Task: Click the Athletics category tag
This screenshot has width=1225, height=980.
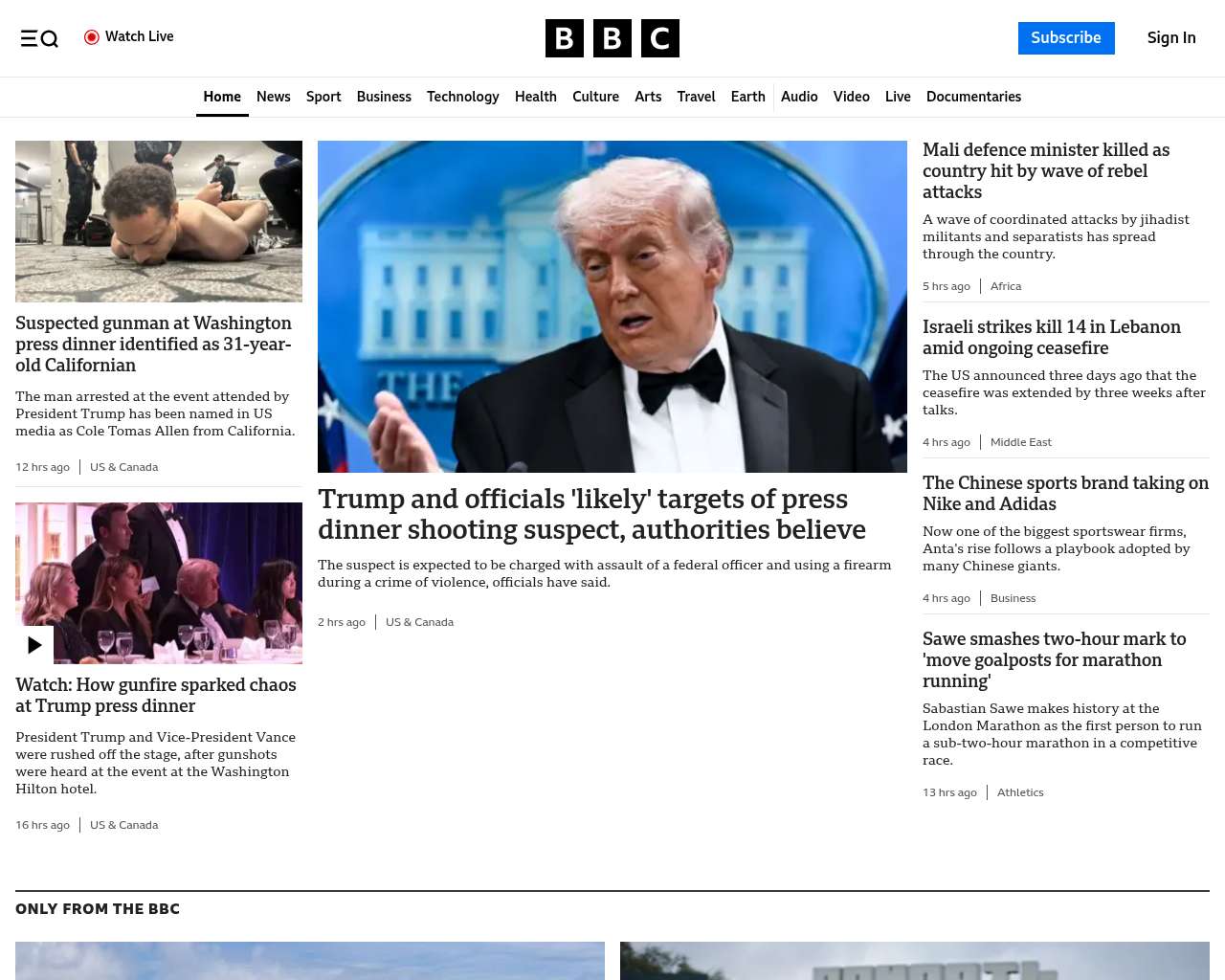Action: tap(1020, 792)
